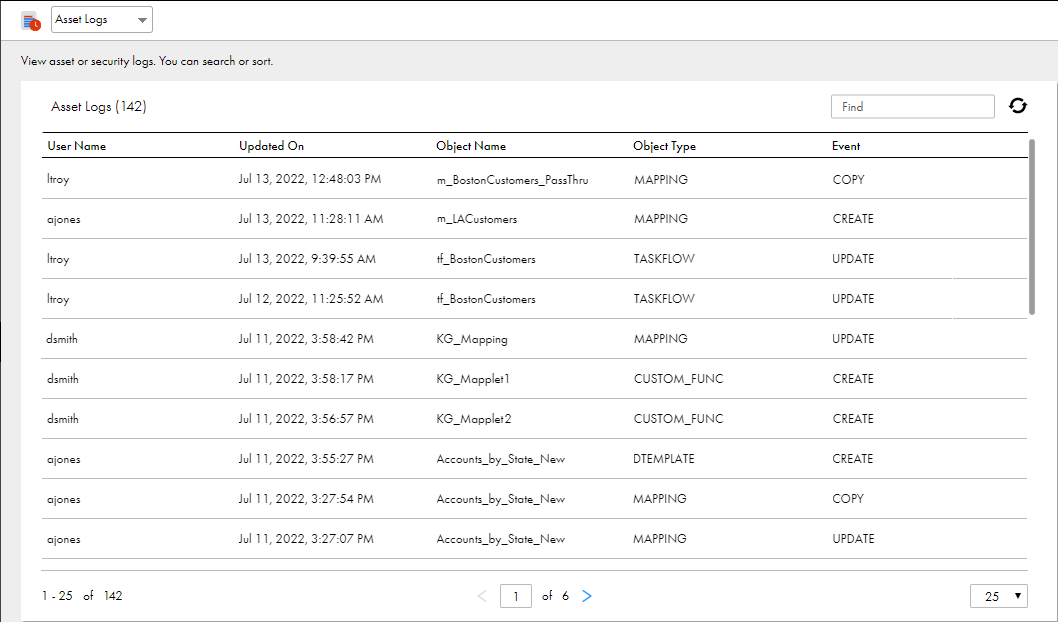Click UPDATE event for KG_Mapping
The height and width of the screenshot is (622, 1058).
[853, 339]
